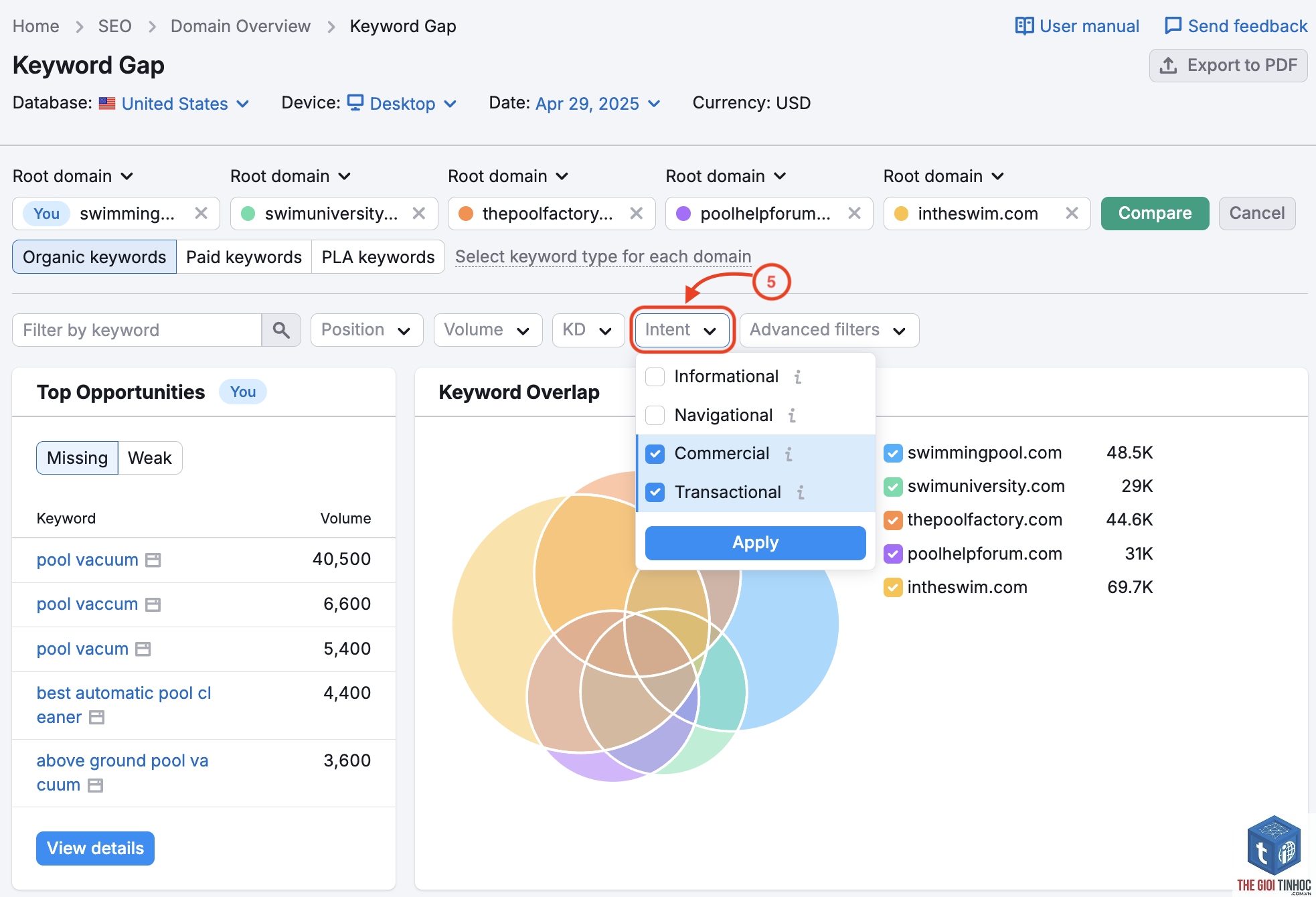Open the User manual book icon
The height and width of the screenshot is (897, 1316).
1024,26
